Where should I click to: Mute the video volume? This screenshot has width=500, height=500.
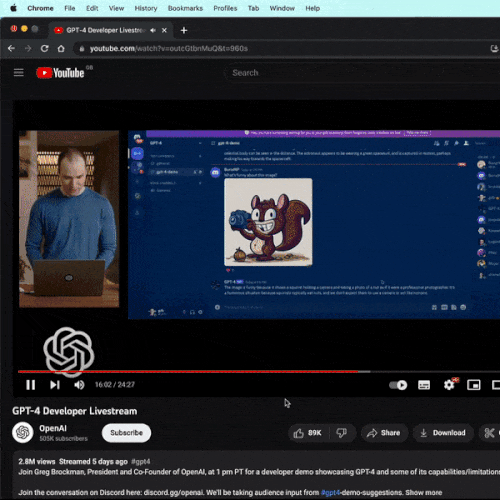(79, 385)
